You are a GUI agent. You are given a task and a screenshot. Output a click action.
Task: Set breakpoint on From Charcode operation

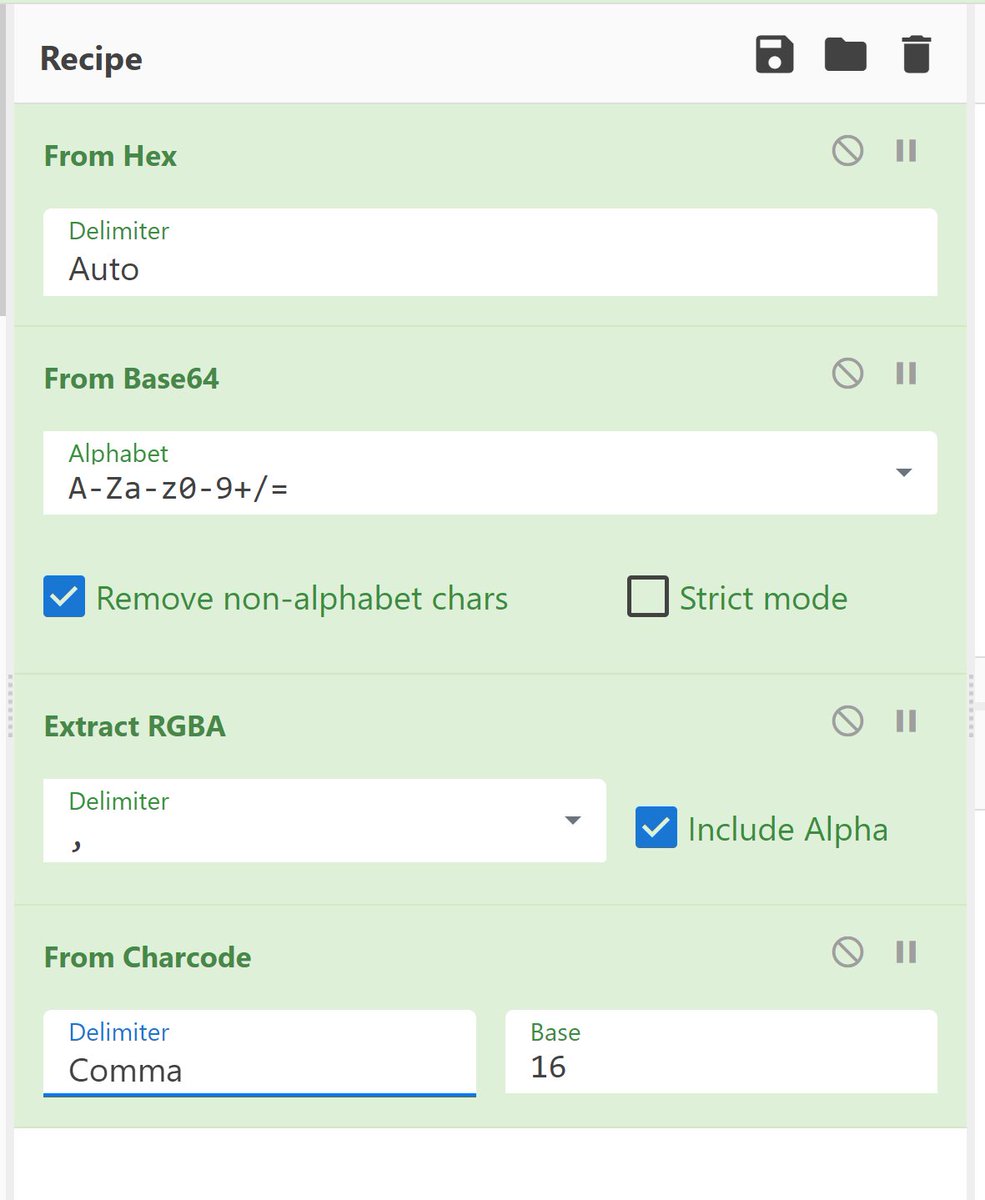906,952
